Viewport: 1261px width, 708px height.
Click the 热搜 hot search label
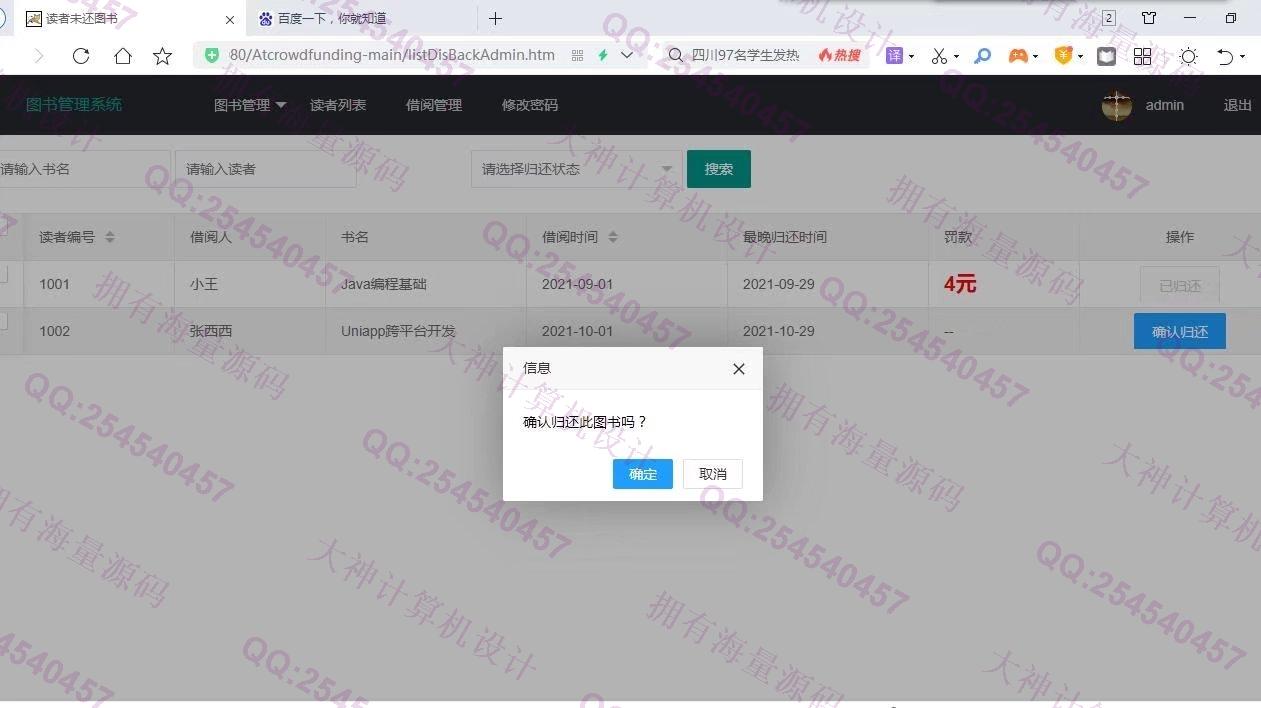point(840,55)
